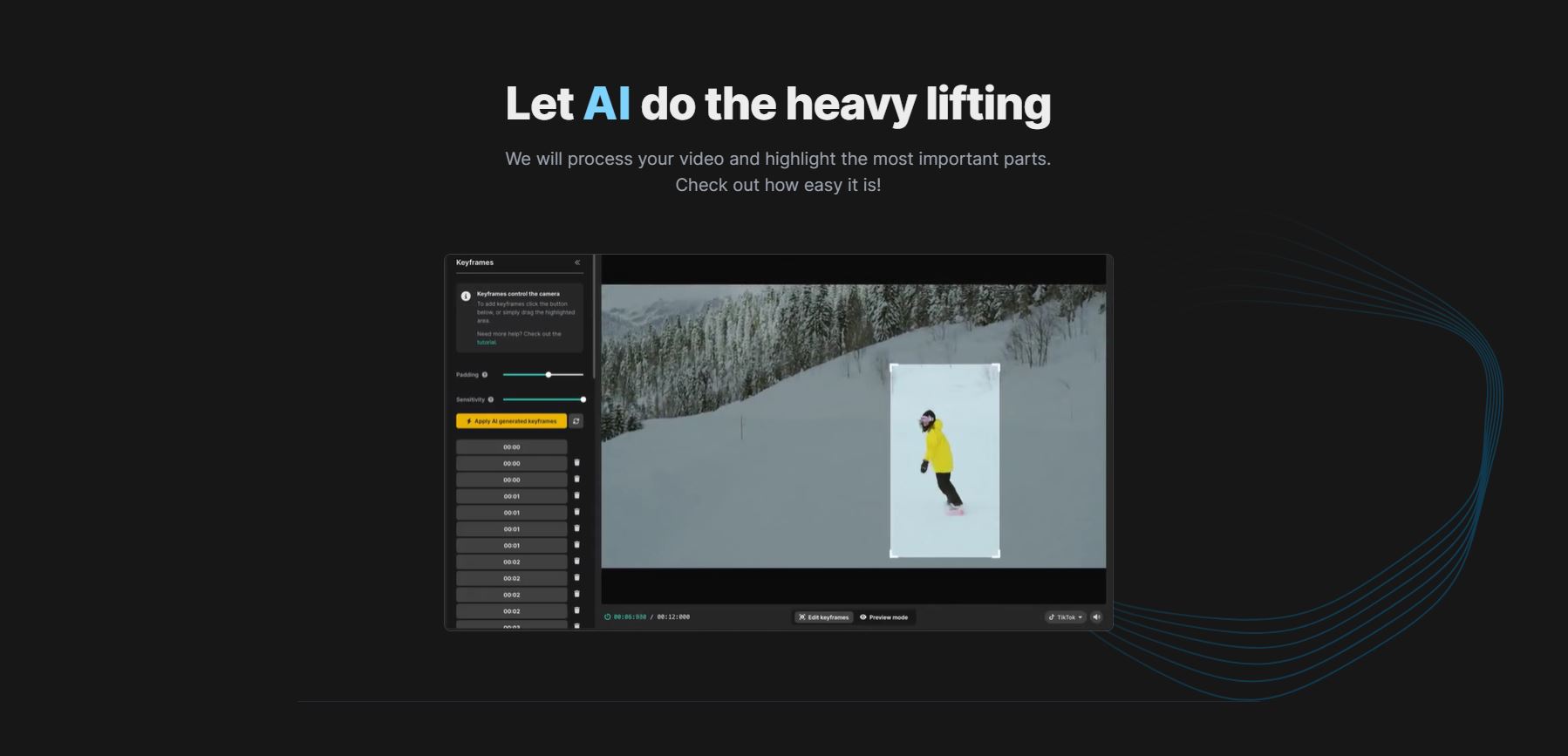Click the Padding slider handle
The height and width of the screenshot is (756, 1568).
point(549,375)
